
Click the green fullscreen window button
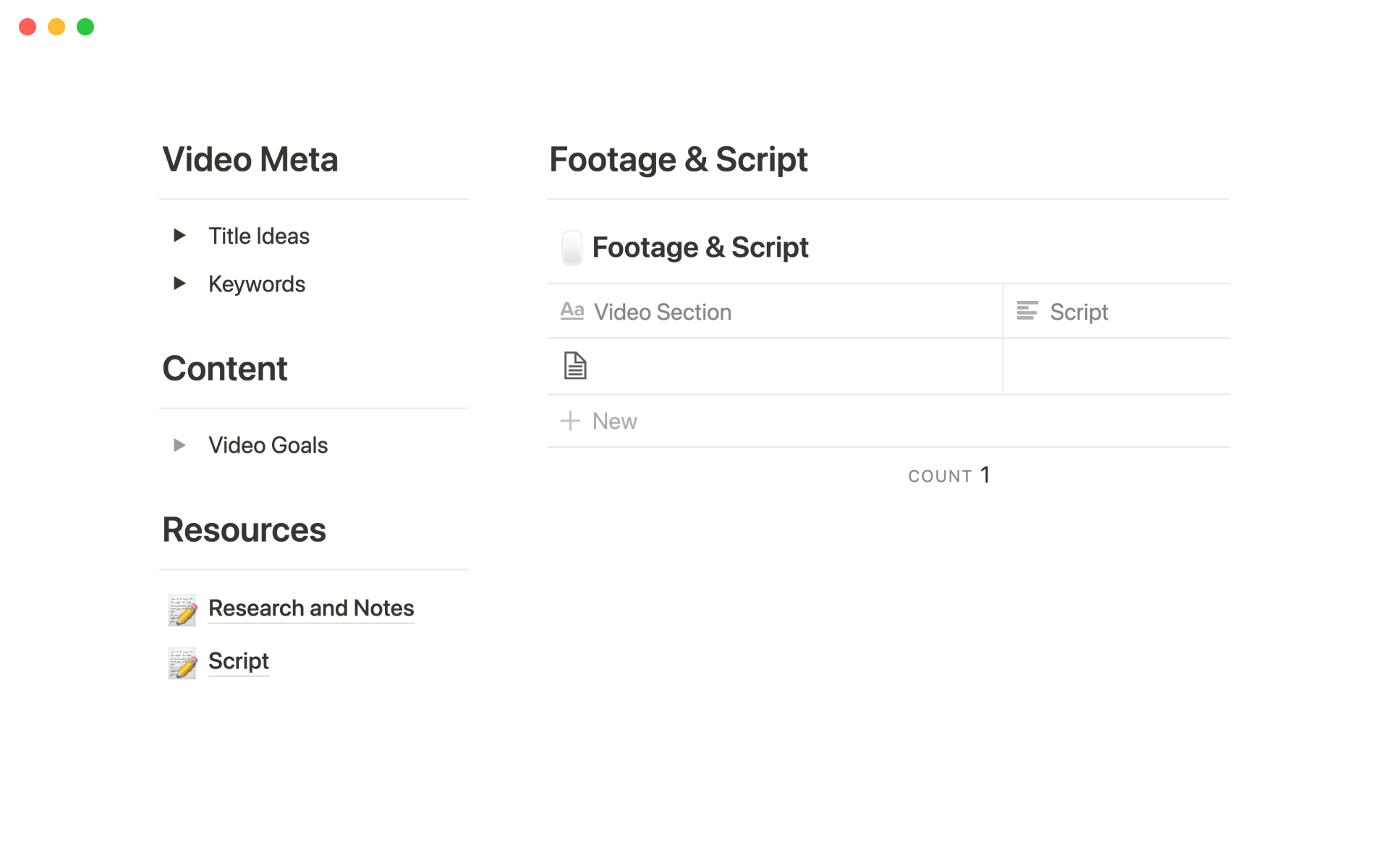(x=85, y=27)
